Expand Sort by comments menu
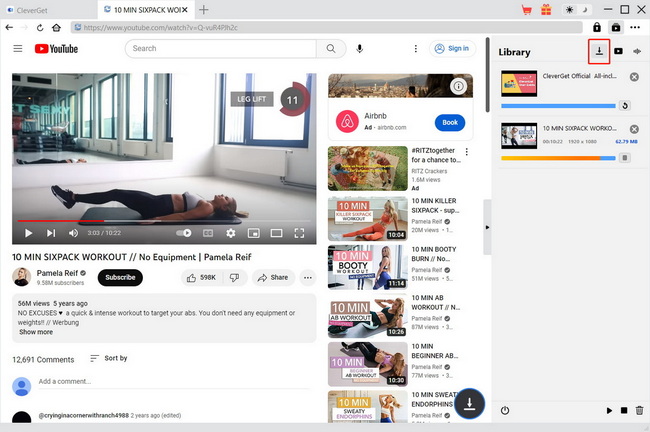This screenshot has width=650, height=432. pyautogui.click(x=108, y=358)
